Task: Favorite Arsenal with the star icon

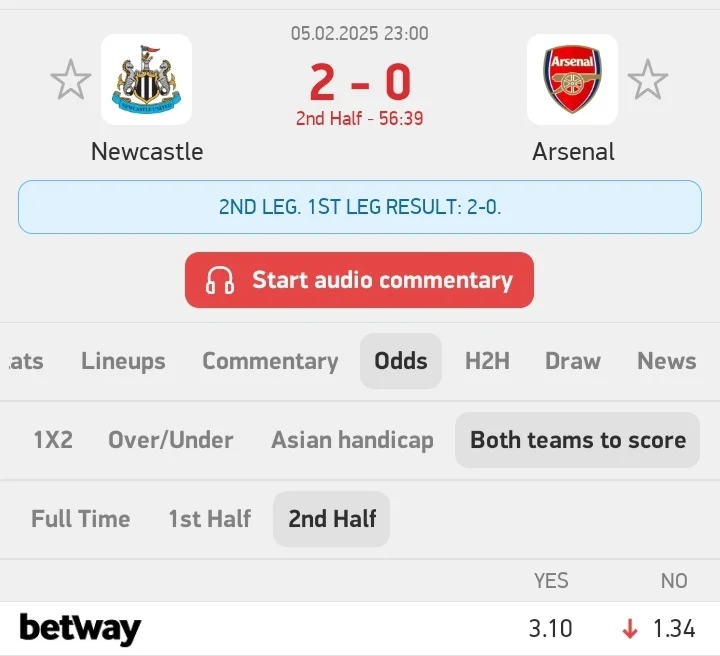Action: pos(647,80)
